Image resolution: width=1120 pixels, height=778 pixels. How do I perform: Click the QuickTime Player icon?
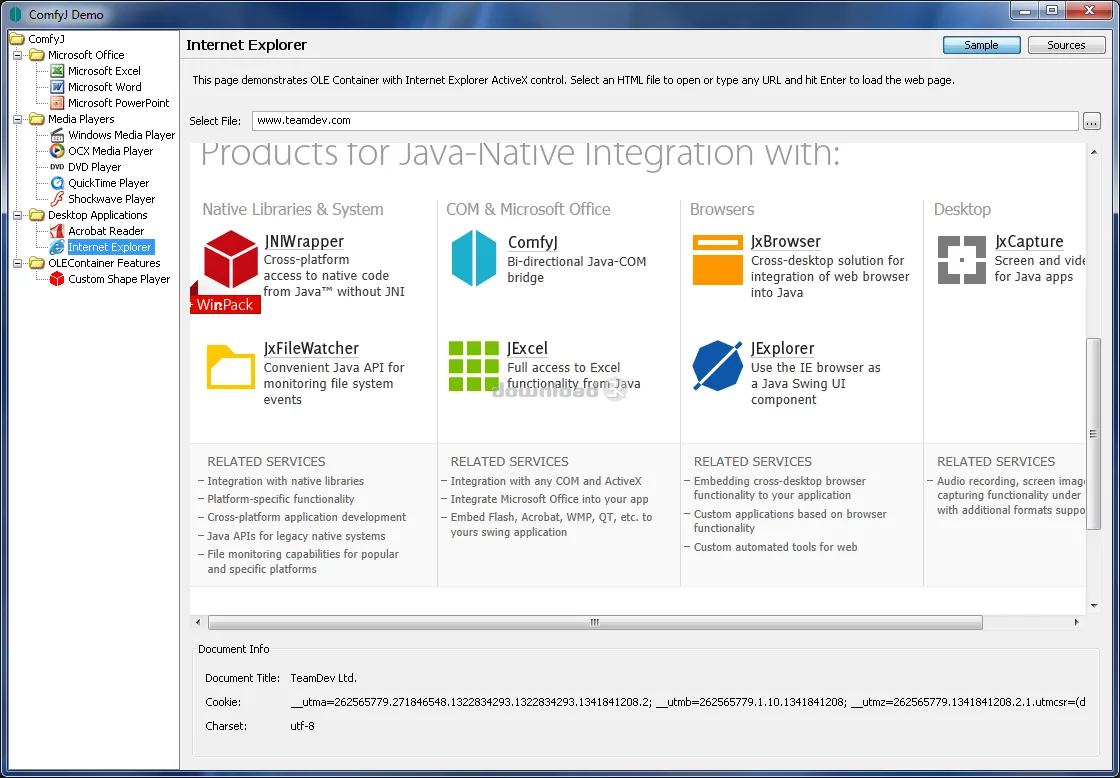57,183
